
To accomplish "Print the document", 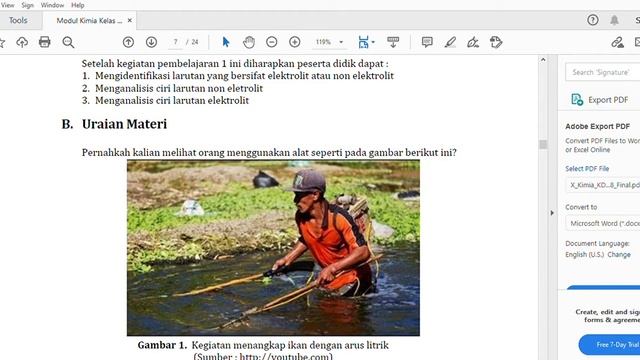I will click(x=44, y=42).
